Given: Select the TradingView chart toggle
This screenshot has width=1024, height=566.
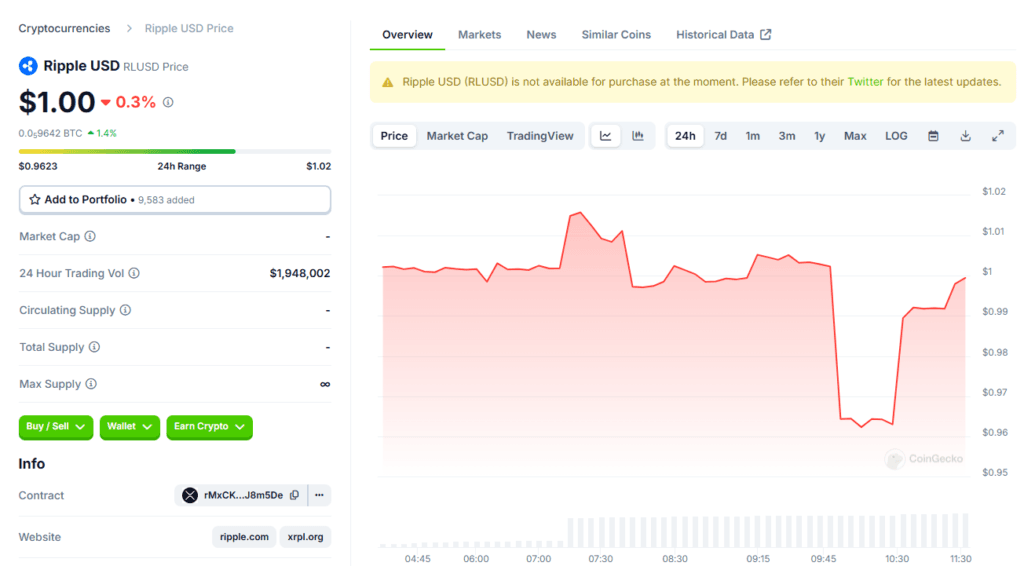Looking at the screenshot, I should pyautogui.click(x=540, y=136).
